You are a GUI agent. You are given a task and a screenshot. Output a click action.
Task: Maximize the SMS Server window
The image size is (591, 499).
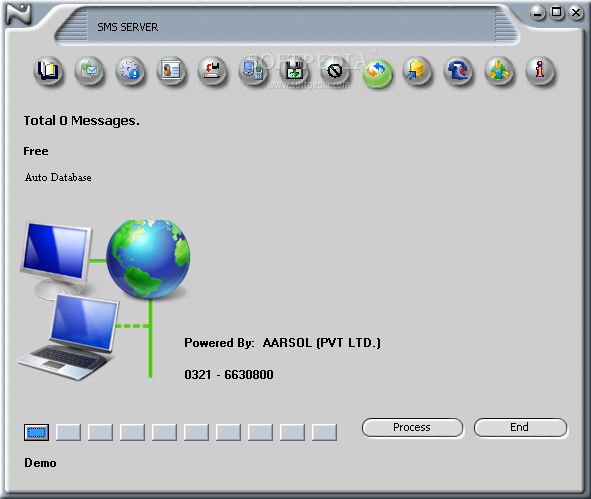click(x=557, y=13)
